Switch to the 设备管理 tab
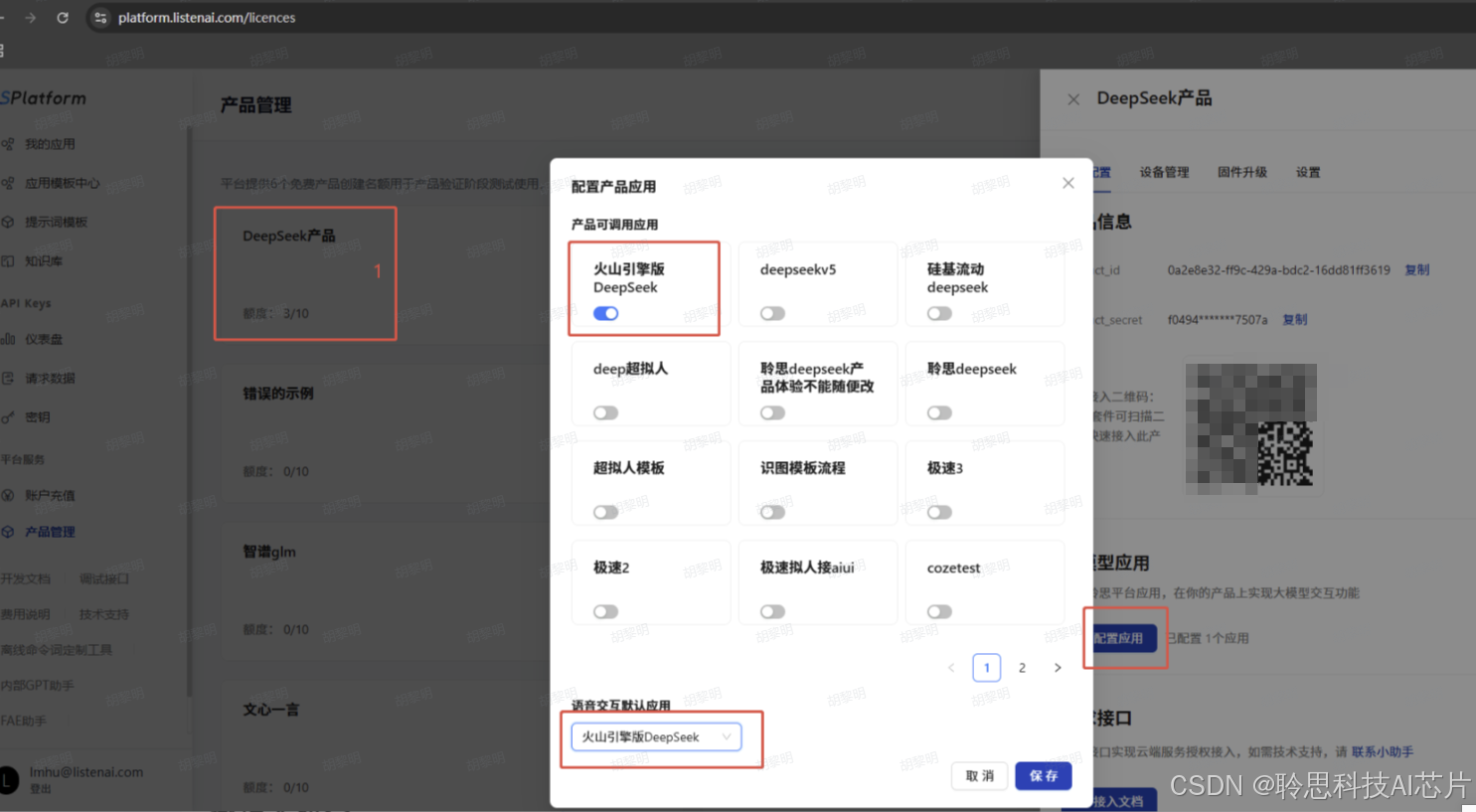Viewport: 1476px width, 812px height. point(1163,171)
